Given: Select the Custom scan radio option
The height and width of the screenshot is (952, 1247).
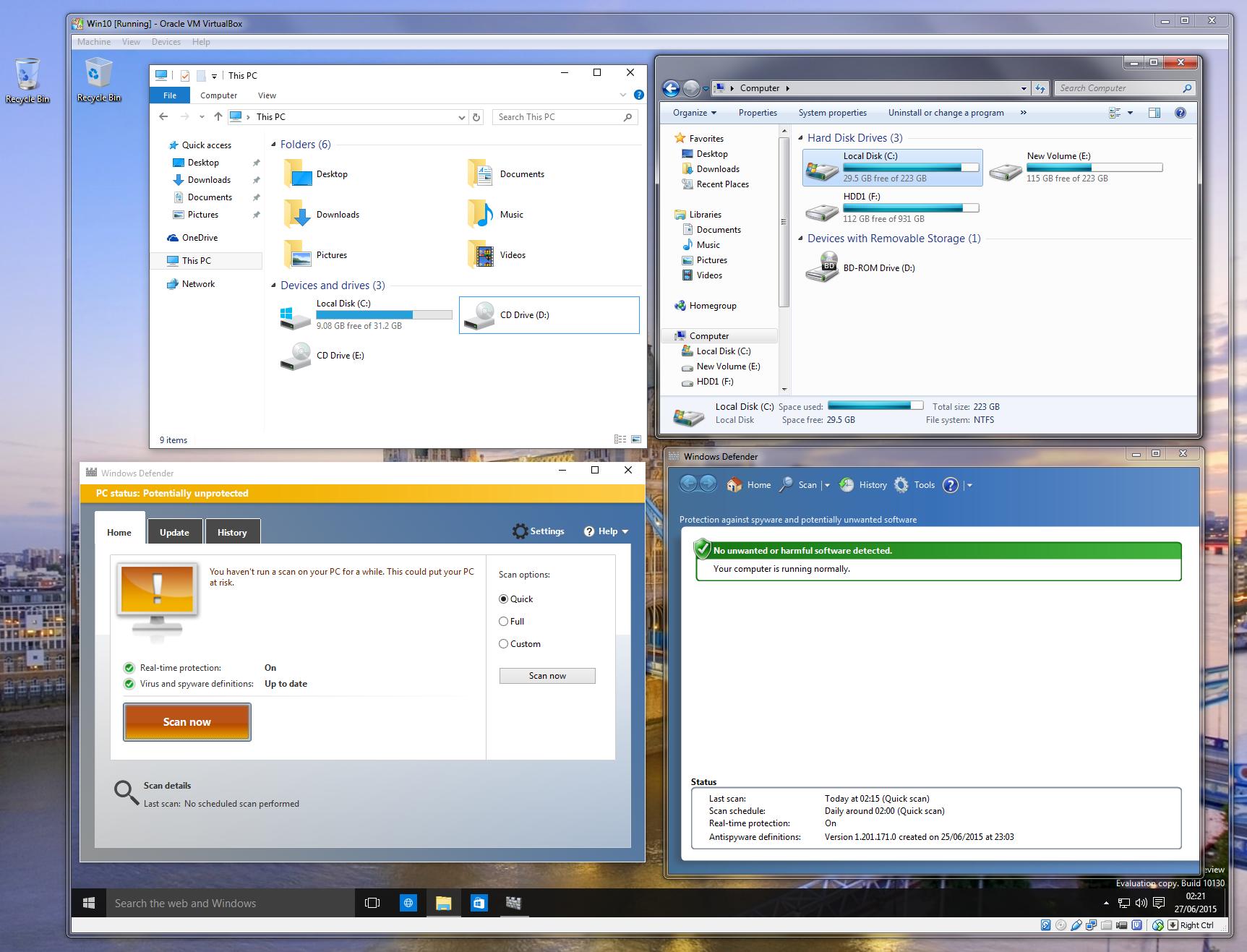Looking at the screenshot, I should pyautogui.click(x=504, y=644).
